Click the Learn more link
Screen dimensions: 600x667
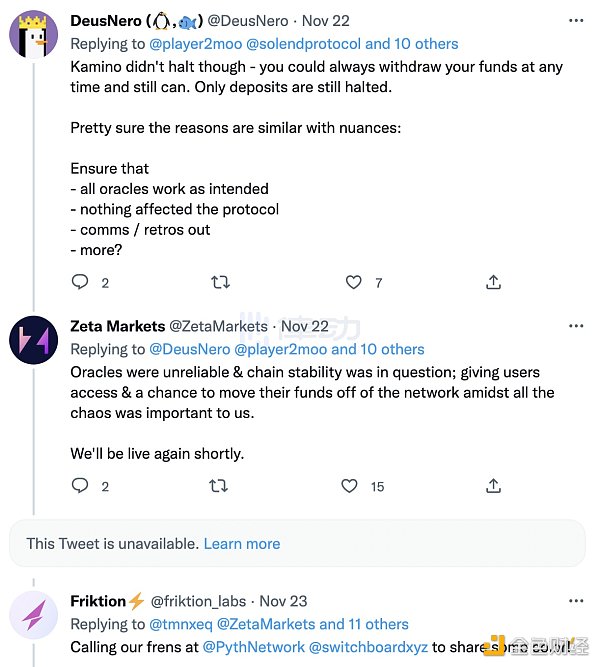pos(242,544)
